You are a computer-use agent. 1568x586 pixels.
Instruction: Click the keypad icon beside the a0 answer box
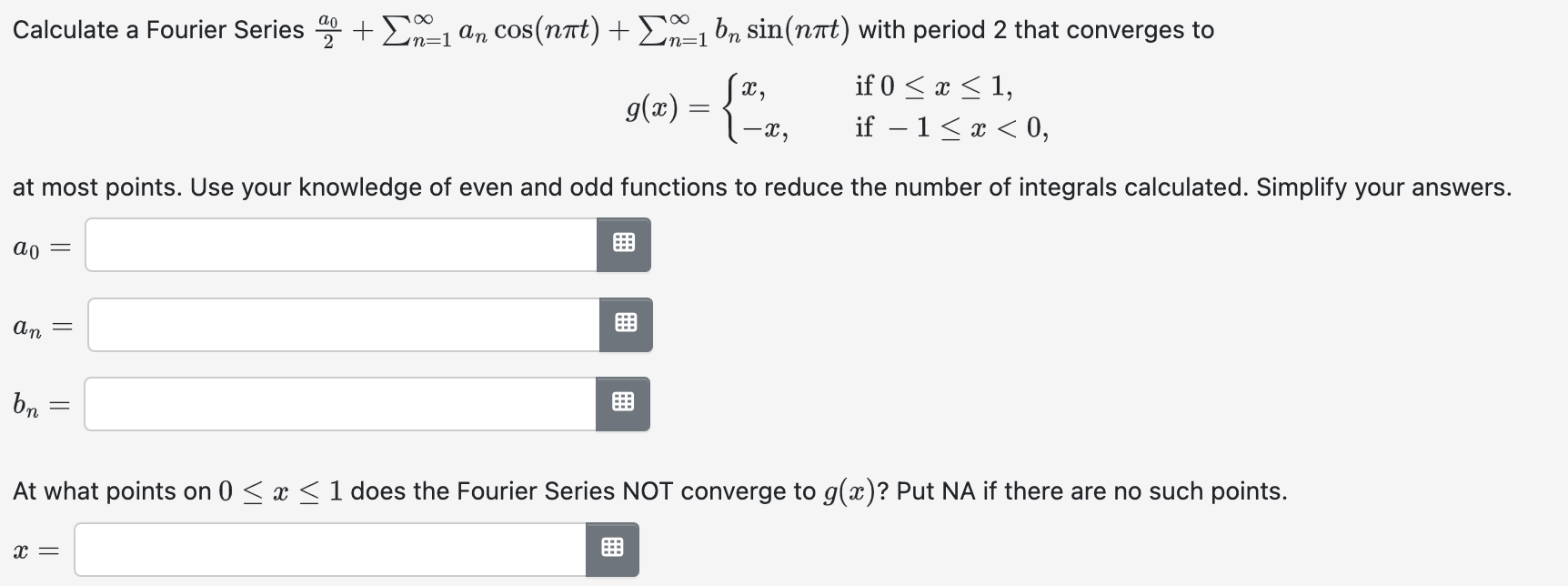(x=624, y=244)
